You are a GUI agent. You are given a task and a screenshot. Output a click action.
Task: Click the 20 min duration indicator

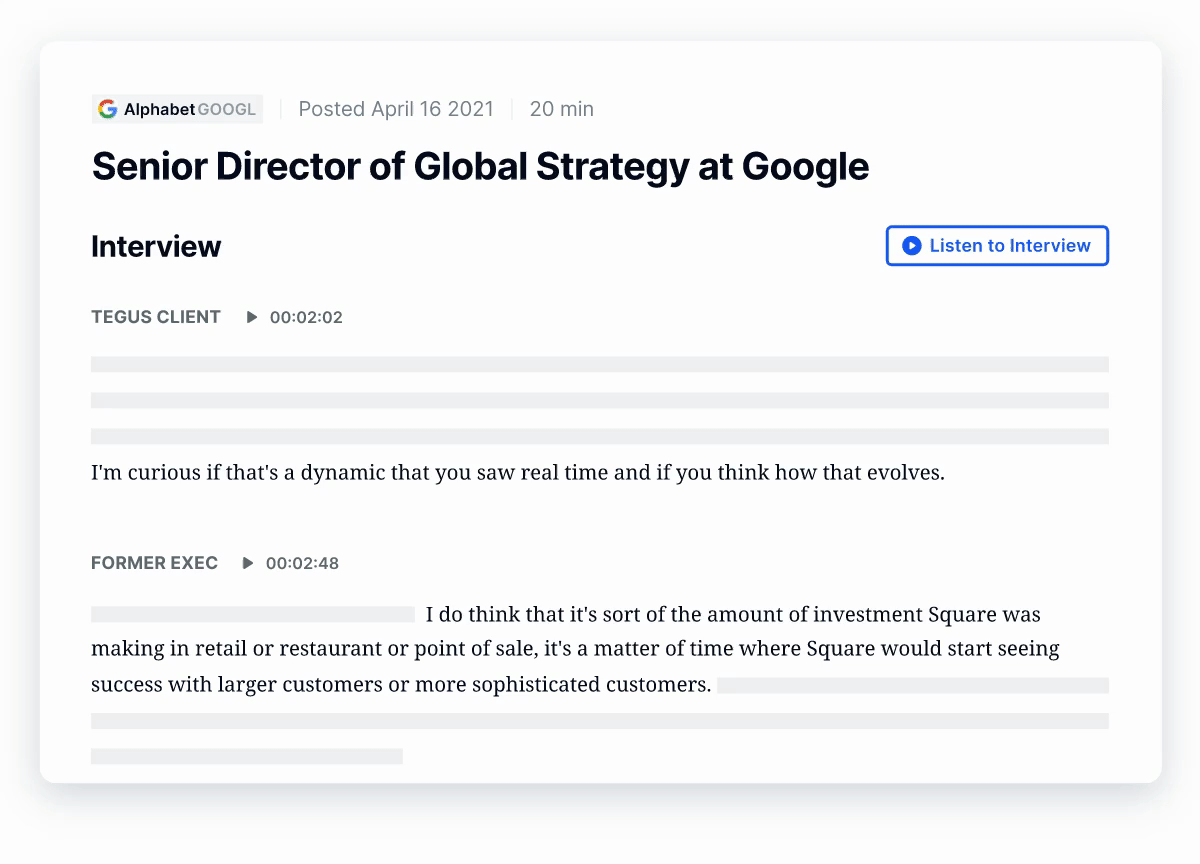tap(562, 109)
